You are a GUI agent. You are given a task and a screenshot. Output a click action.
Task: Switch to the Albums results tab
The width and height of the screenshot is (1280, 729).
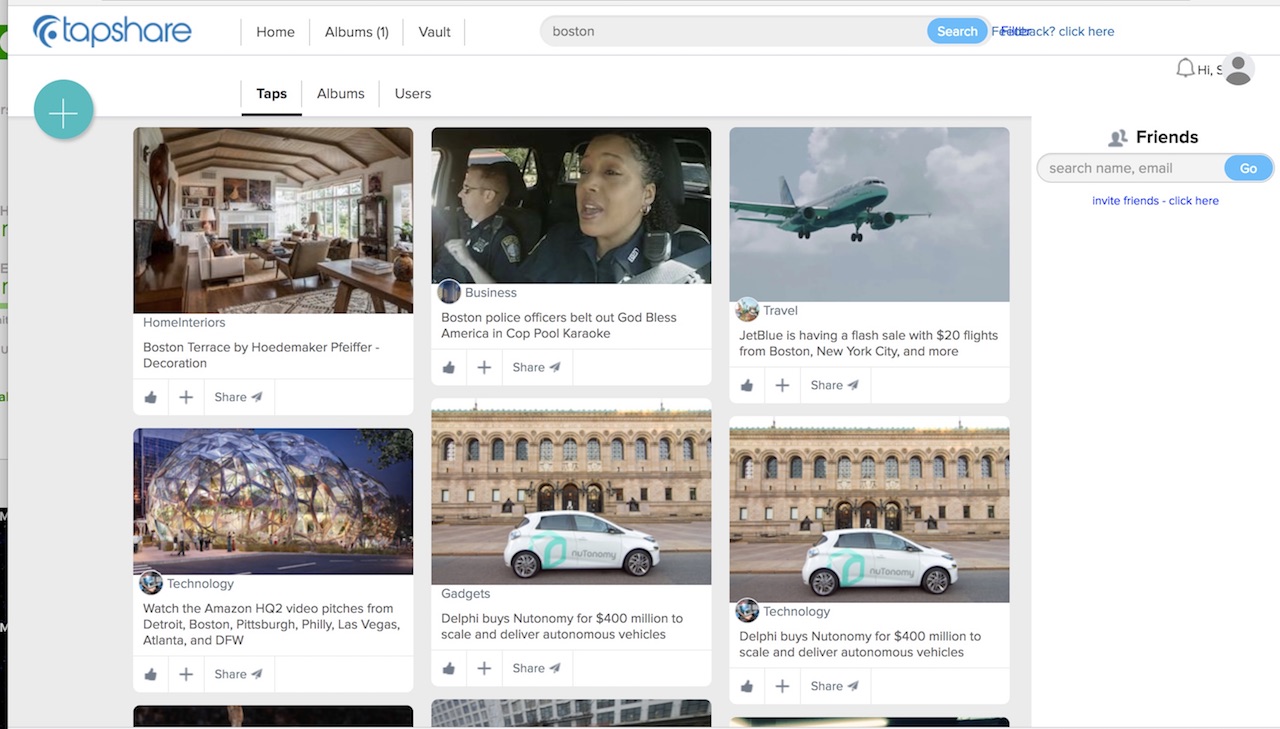click(x=340, y=93)
